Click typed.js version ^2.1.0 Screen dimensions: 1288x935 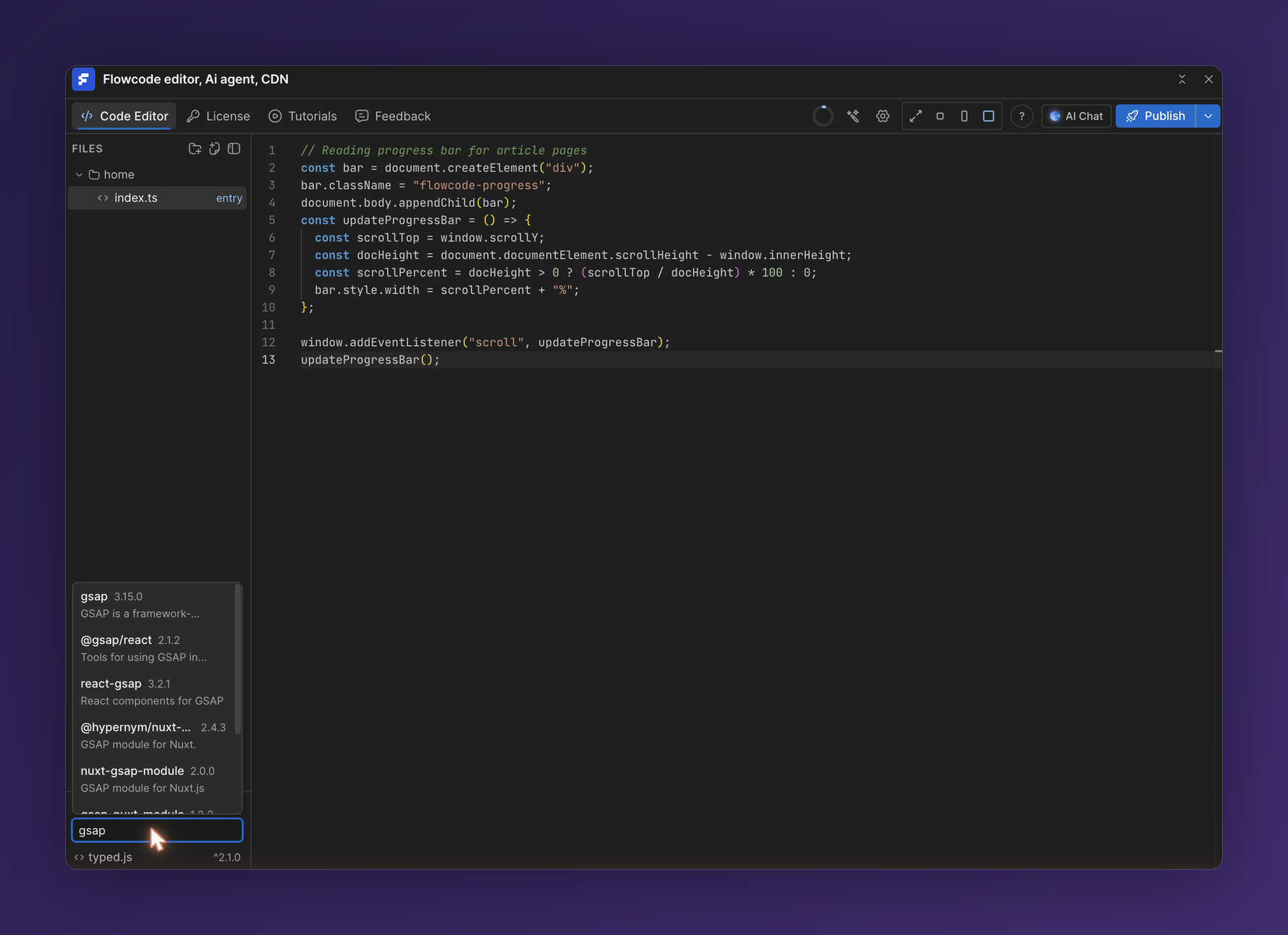(x=226, y=858)
